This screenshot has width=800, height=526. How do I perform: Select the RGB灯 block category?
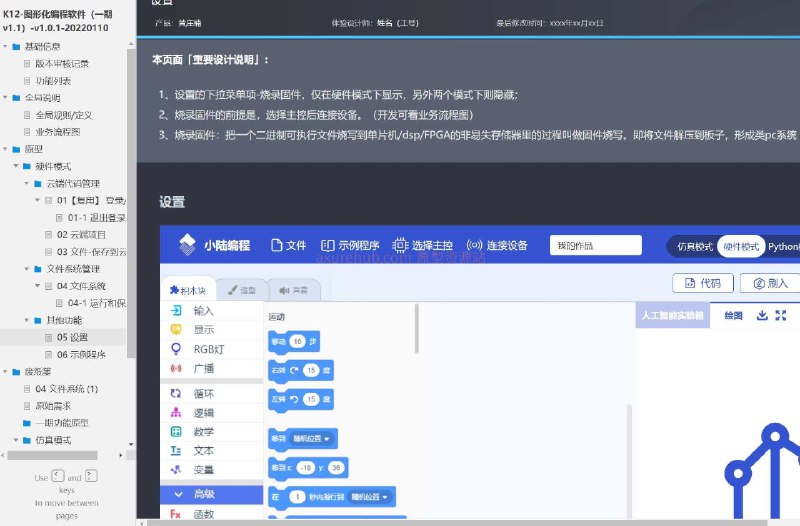[211, 349]
